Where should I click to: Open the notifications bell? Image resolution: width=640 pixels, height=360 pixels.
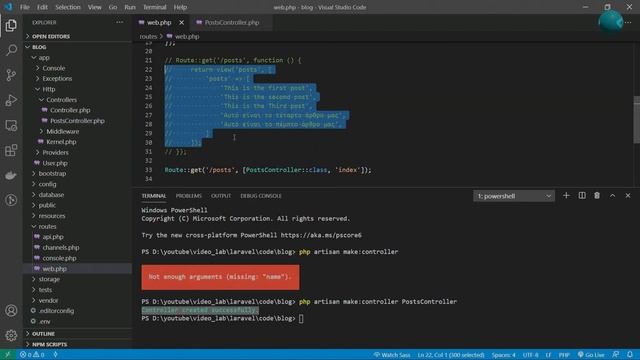[630, 355]
